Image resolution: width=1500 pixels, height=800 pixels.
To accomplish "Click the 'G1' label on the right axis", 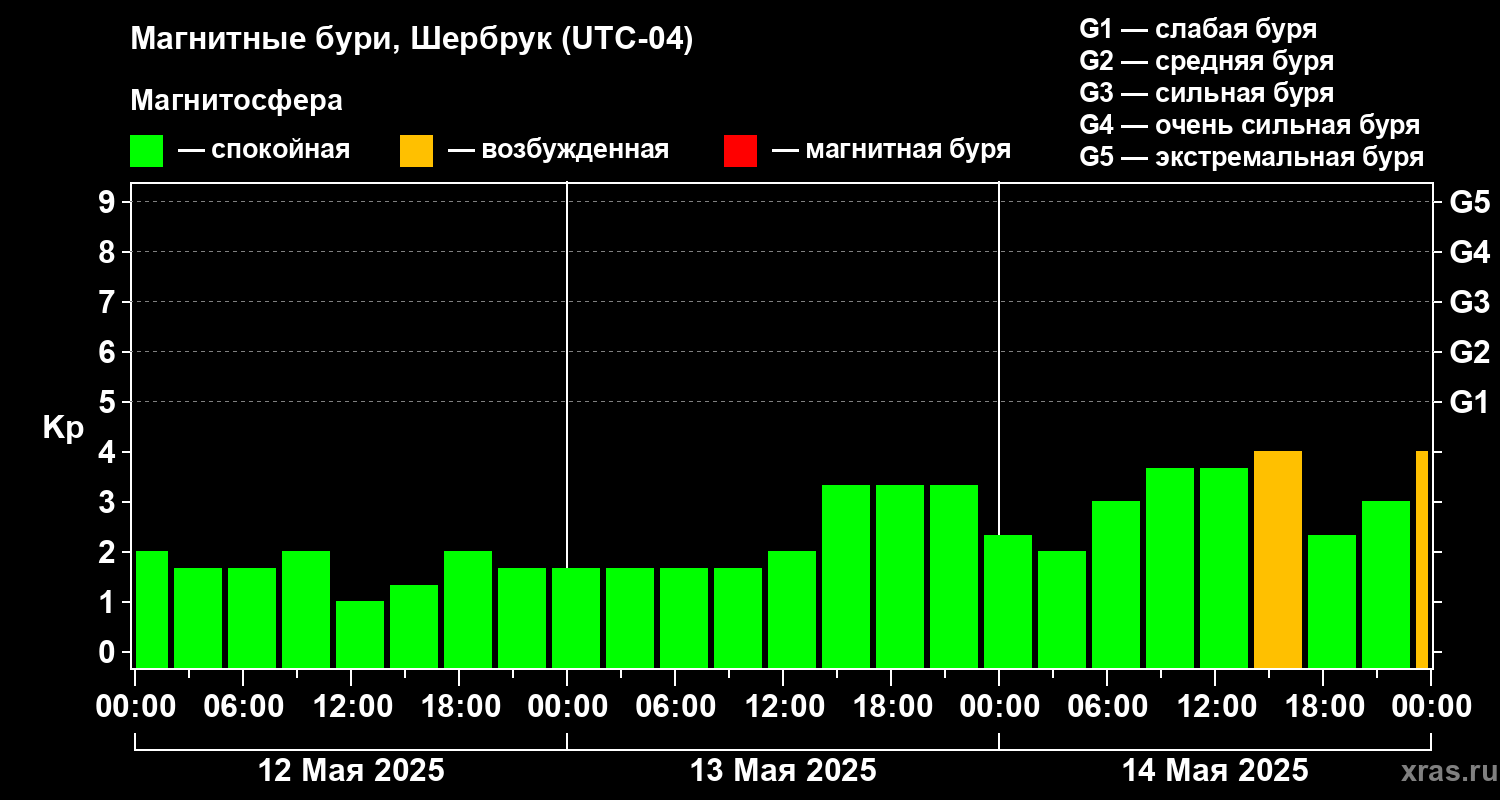I will (x=1470, y=402).
